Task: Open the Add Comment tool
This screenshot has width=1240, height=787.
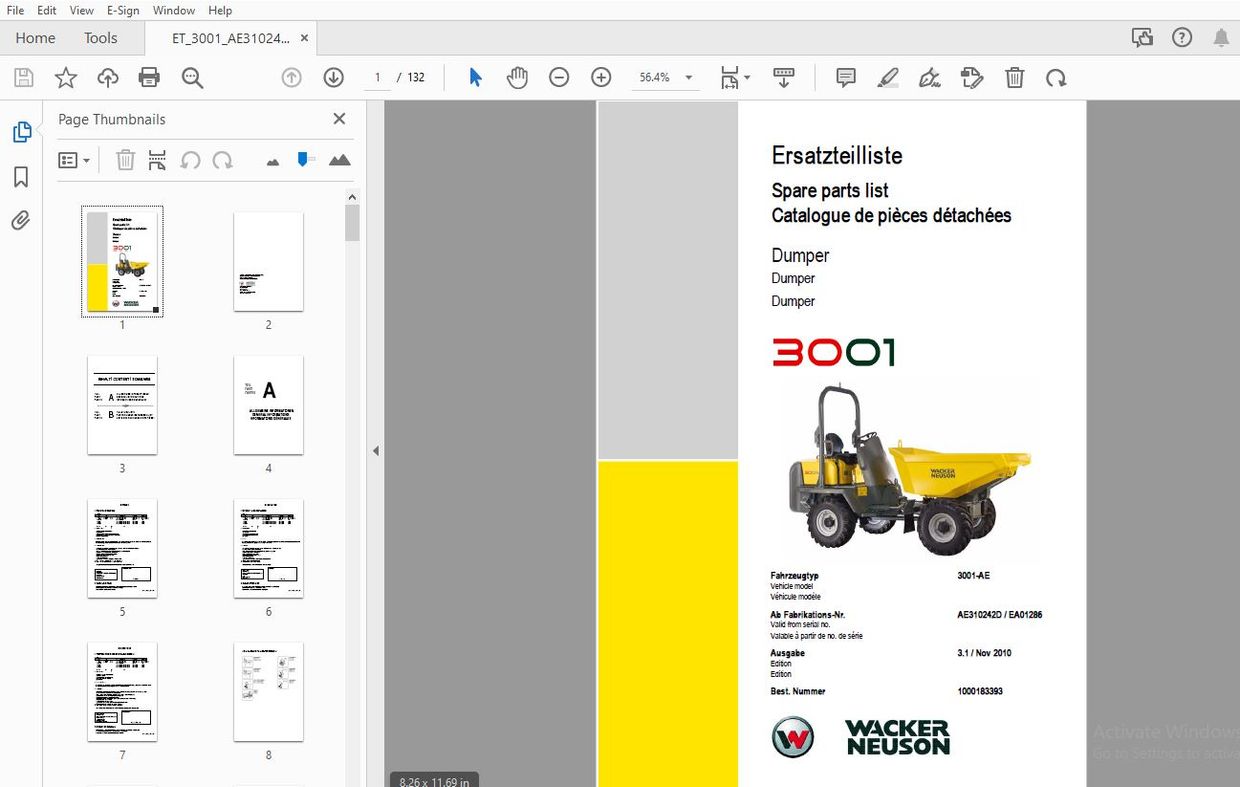Action: coord(845,77)
